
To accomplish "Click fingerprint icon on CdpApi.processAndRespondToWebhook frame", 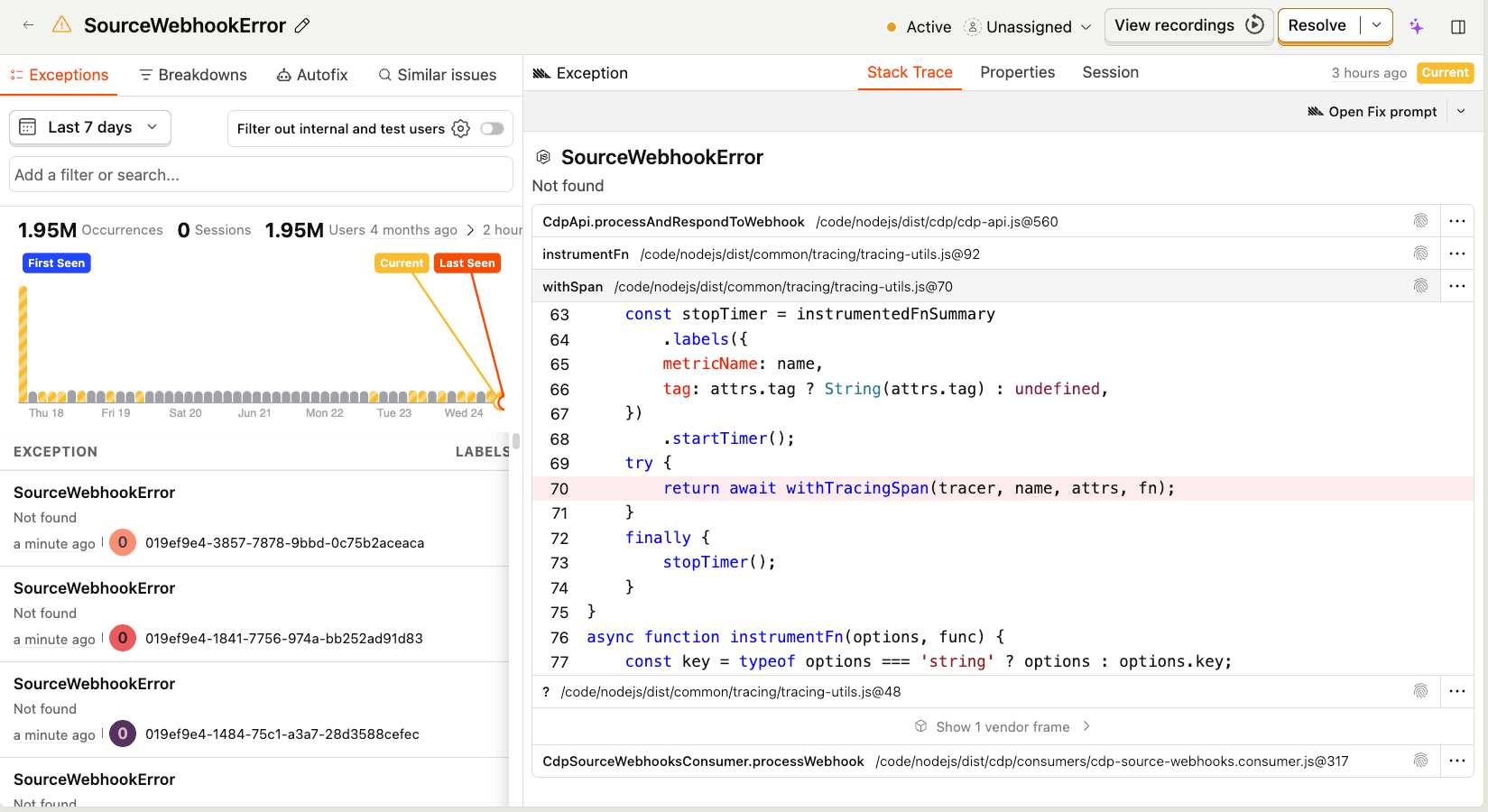I will [1421, 221].
